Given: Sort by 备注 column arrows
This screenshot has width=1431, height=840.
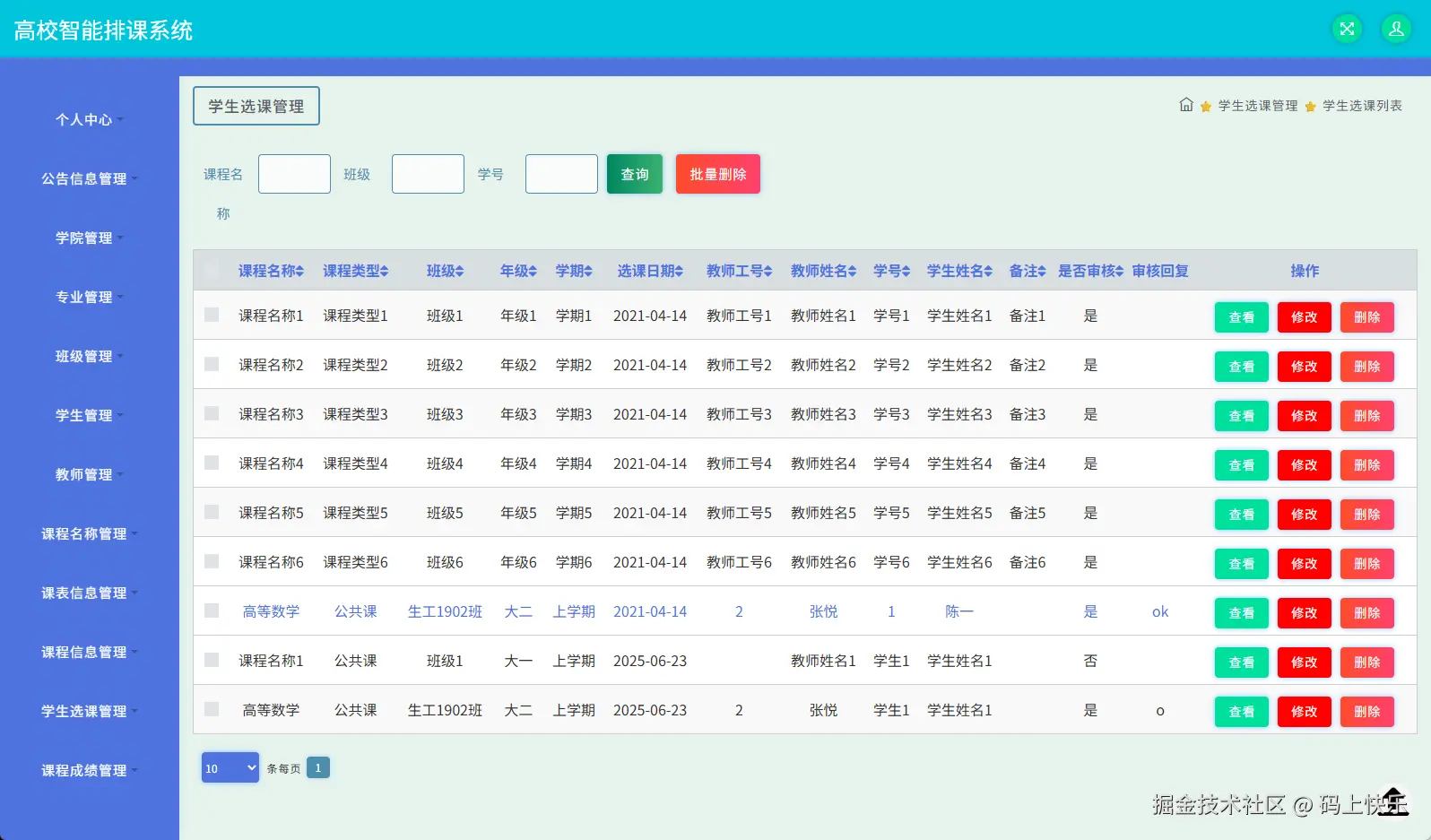Looking at the screenshot, I should click(x=1043, y=271).
